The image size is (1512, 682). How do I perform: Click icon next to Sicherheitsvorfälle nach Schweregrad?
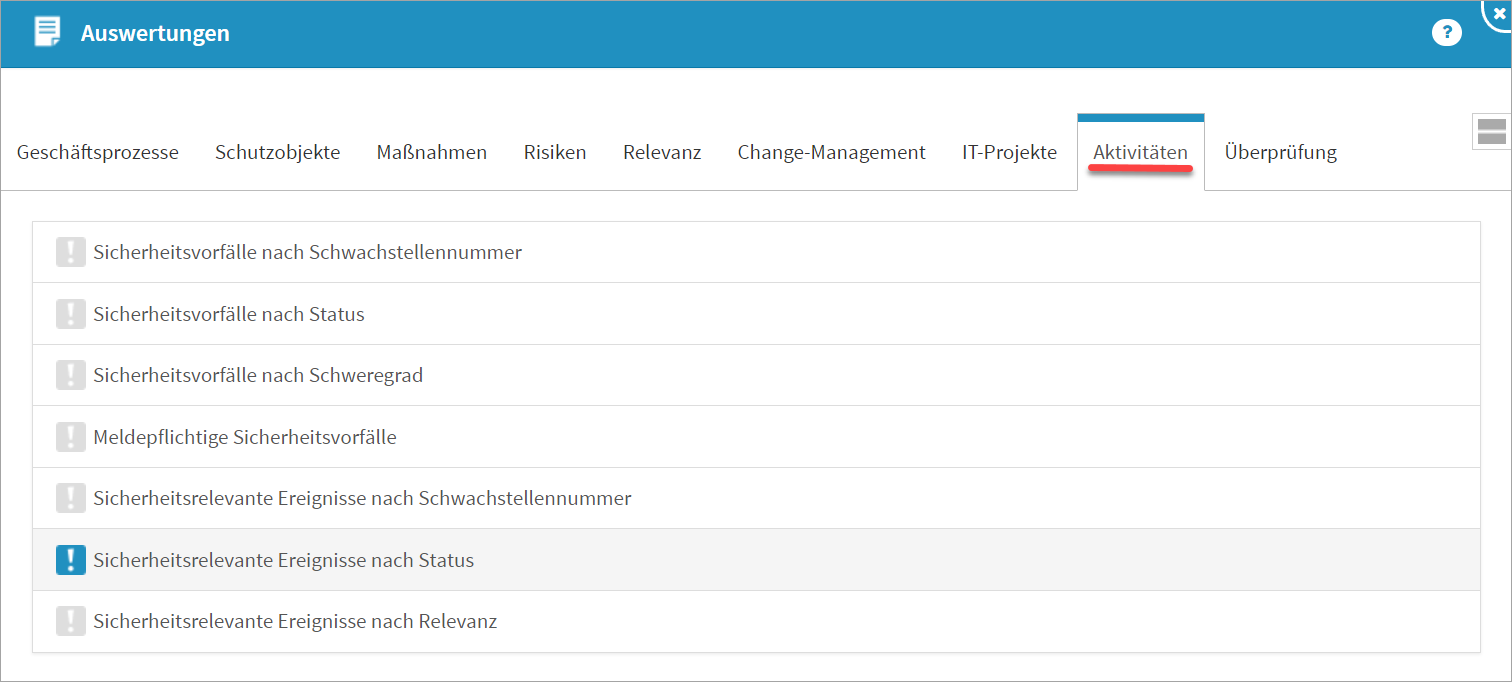pyautogui.click(x=71, y=376)
